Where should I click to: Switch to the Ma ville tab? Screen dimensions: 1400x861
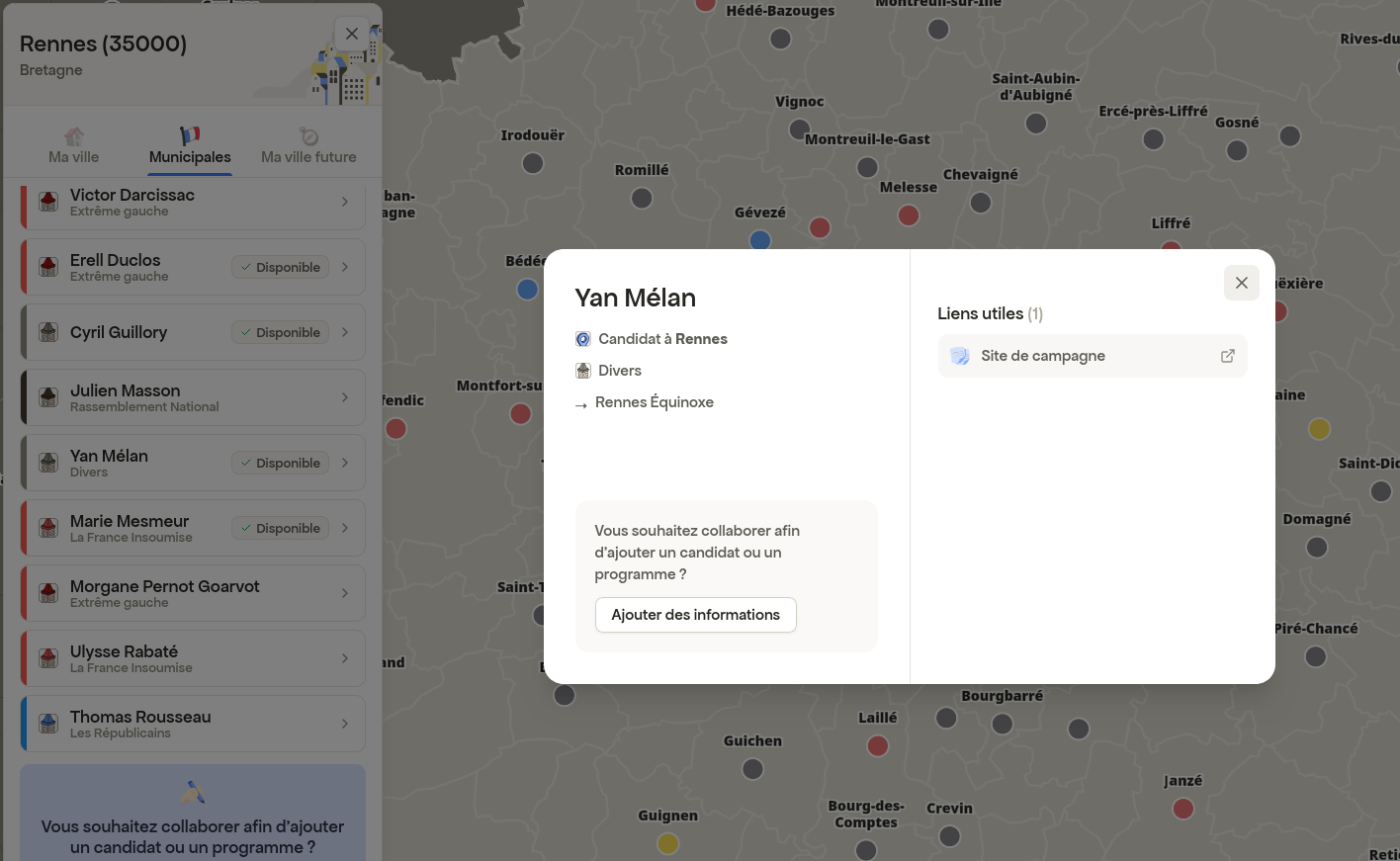click(x=74, y=157)
